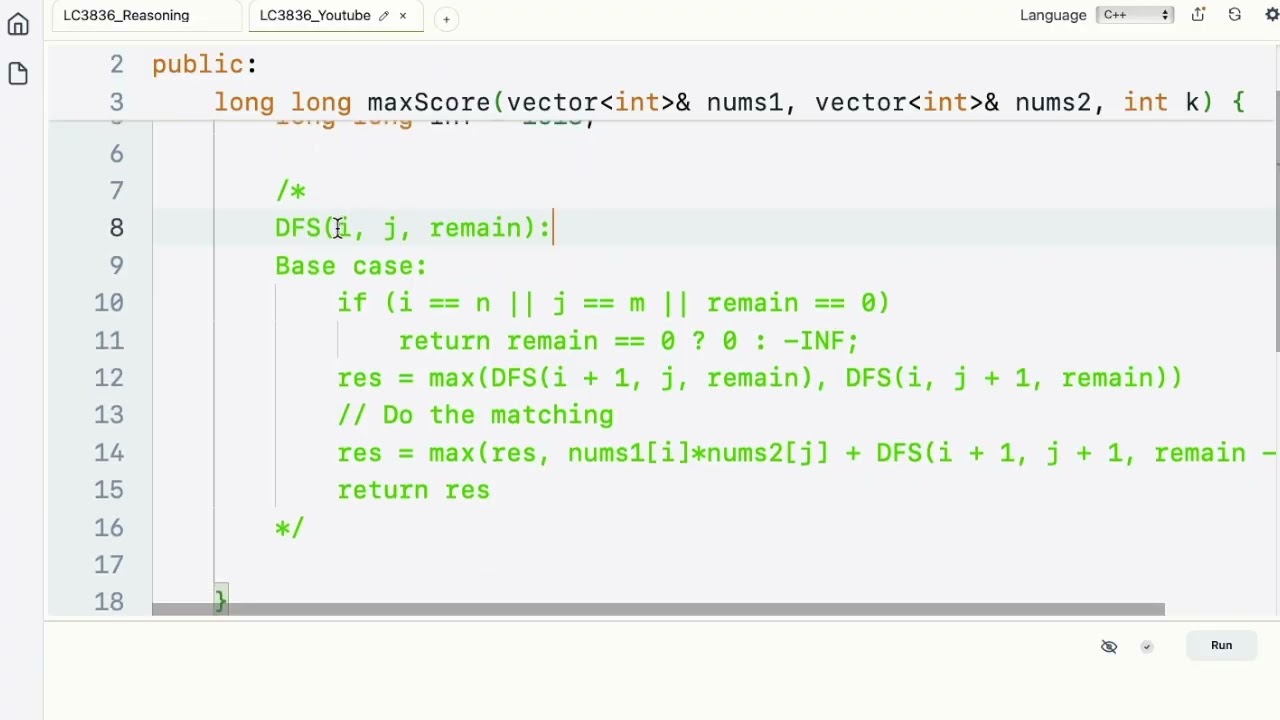This screenshot has width=1280, height=720.
Task: Click 'nums1[i]*nums2[j]' on line 14
Action: tap(698, 453)
